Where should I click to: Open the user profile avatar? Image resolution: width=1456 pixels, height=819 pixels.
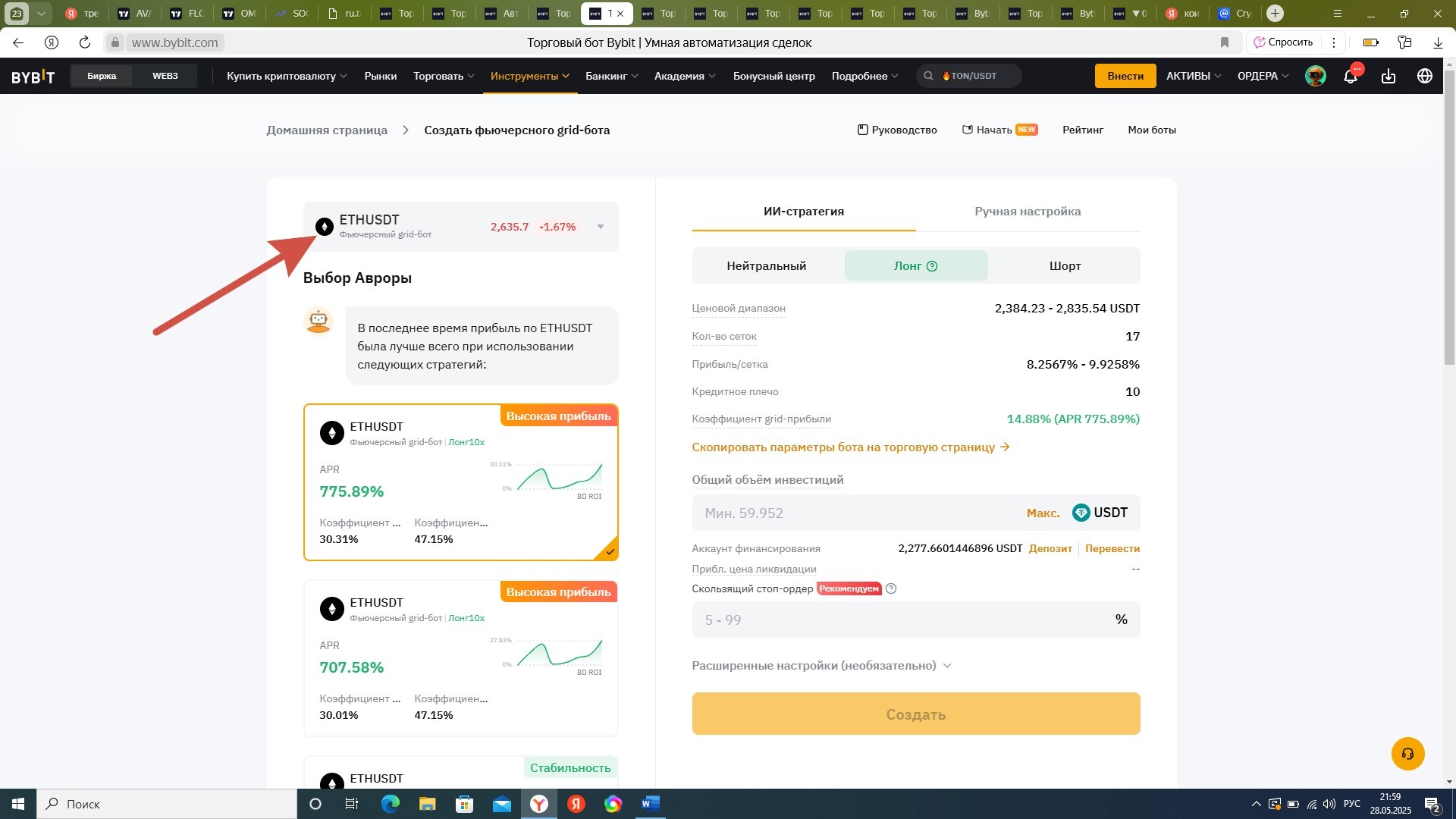coord(1316,76)
